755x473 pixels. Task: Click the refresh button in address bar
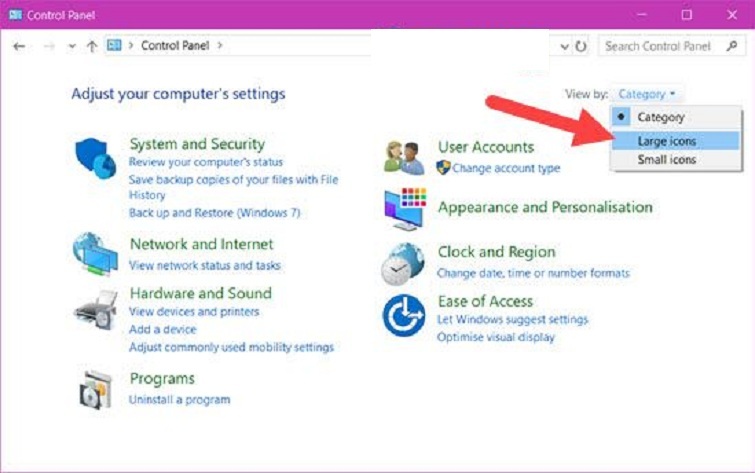582,46
